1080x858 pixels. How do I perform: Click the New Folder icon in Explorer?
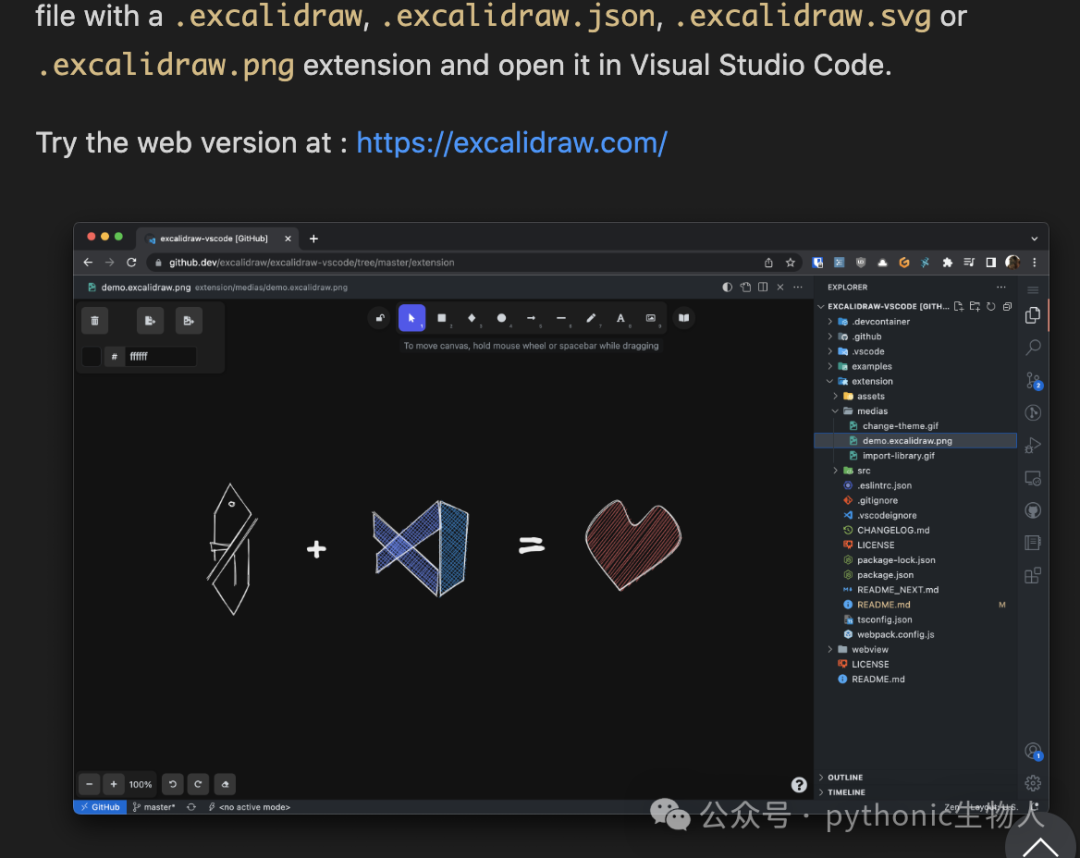pyautogui.click(x=975, y=306)
